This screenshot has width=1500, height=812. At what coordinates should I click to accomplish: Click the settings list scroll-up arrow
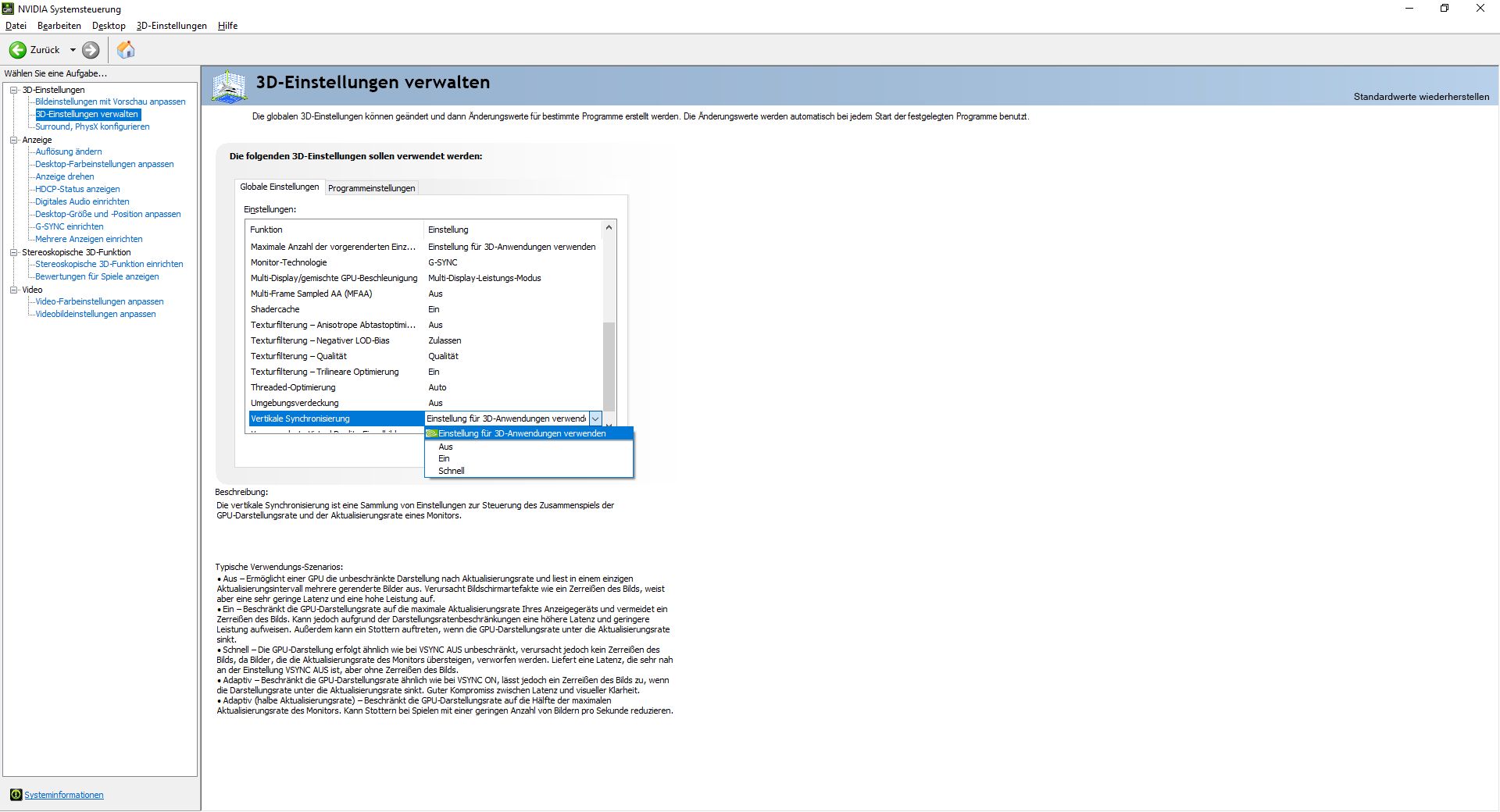(x=609, y=228)
